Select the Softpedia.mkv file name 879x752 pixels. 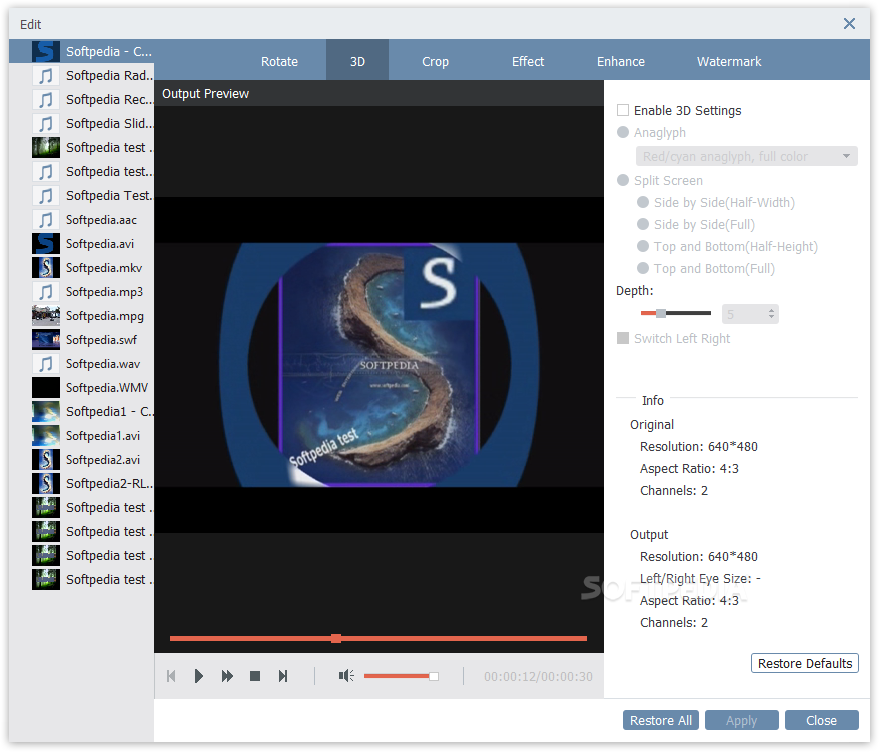click(104, 268)
